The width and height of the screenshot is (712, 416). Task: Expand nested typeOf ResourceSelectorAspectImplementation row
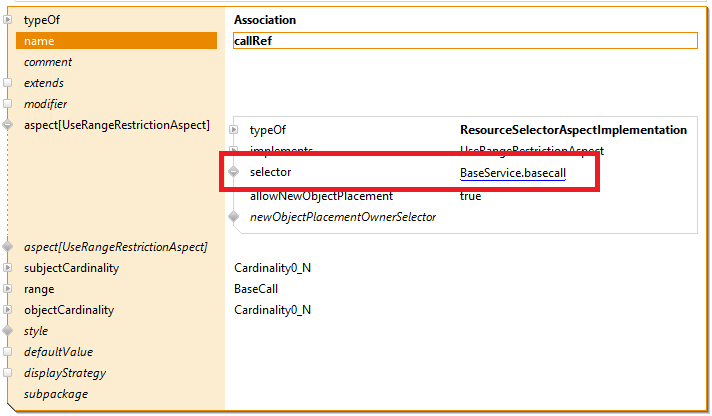(x=234, y=130)
